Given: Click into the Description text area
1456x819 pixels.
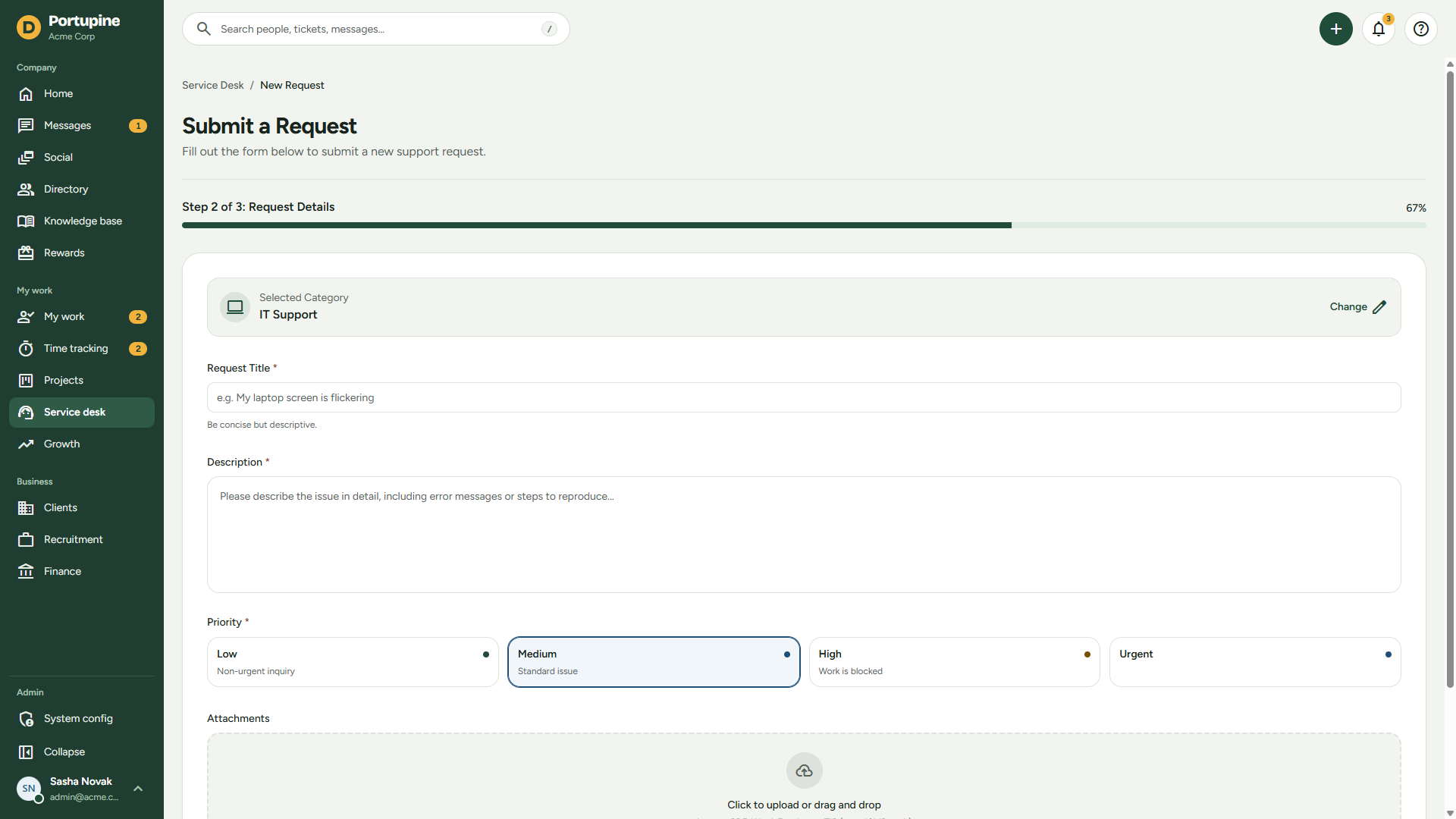Looking at the screenshot, I should click(804, 535).
